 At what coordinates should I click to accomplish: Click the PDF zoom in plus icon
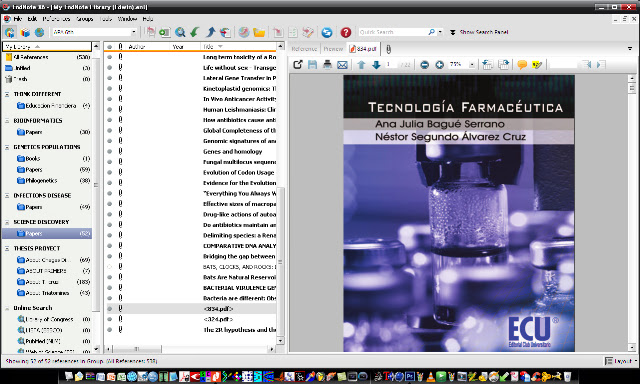(440, 64)
